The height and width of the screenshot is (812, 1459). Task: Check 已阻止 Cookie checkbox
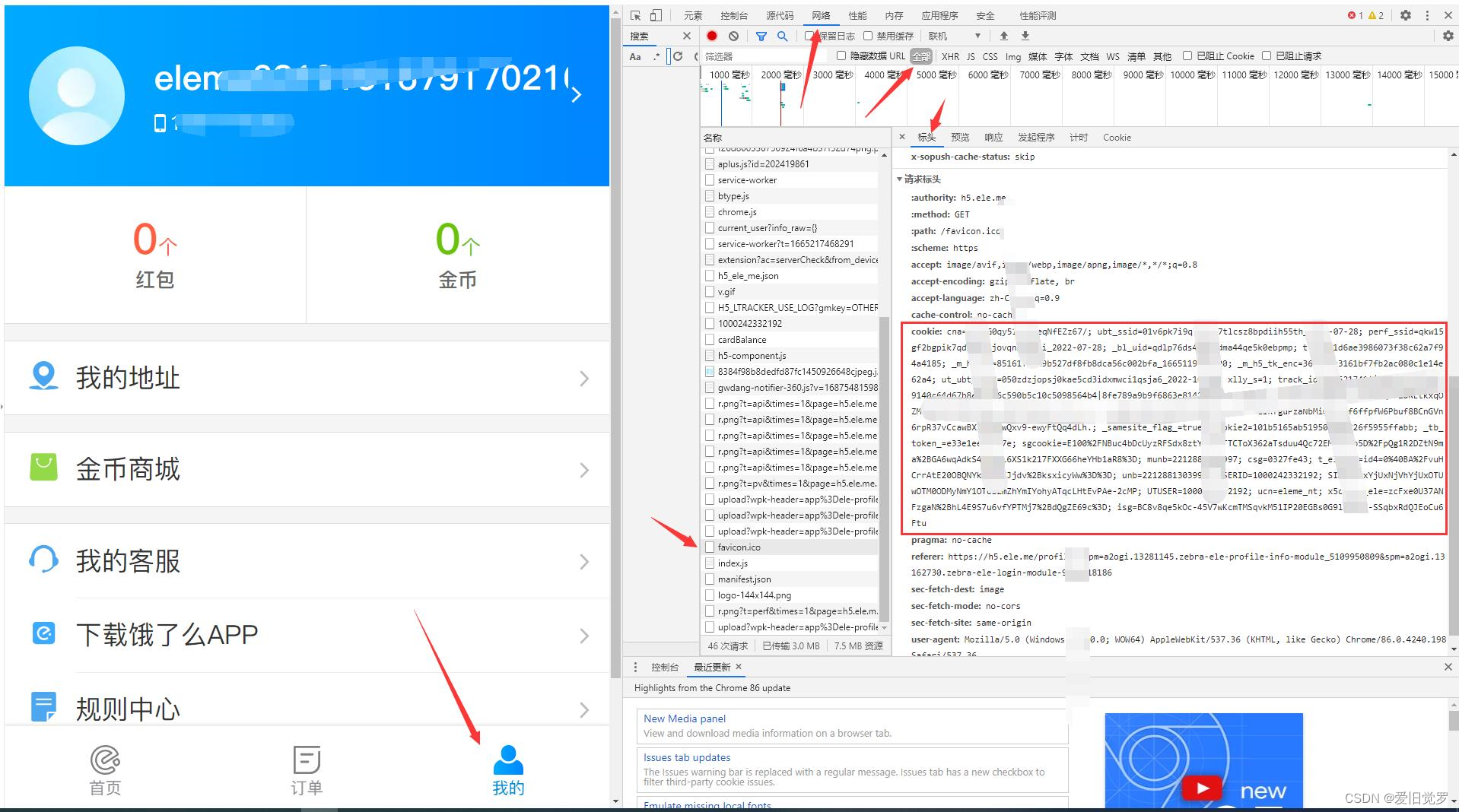(1187, 56)
